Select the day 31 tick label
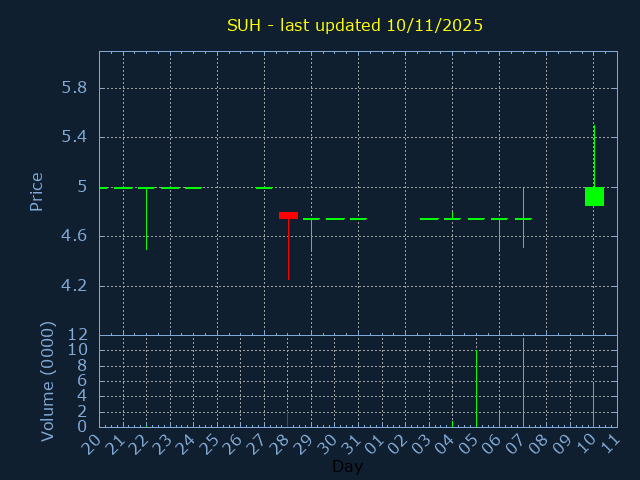640x480 pixels. click(351, 442)
